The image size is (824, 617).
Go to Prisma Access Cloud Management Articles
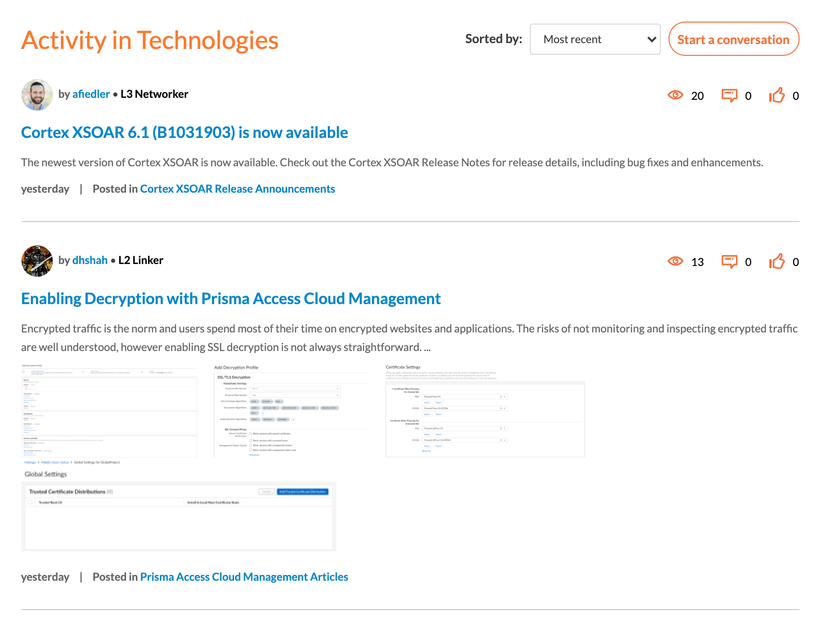click(x=244, y=576)
